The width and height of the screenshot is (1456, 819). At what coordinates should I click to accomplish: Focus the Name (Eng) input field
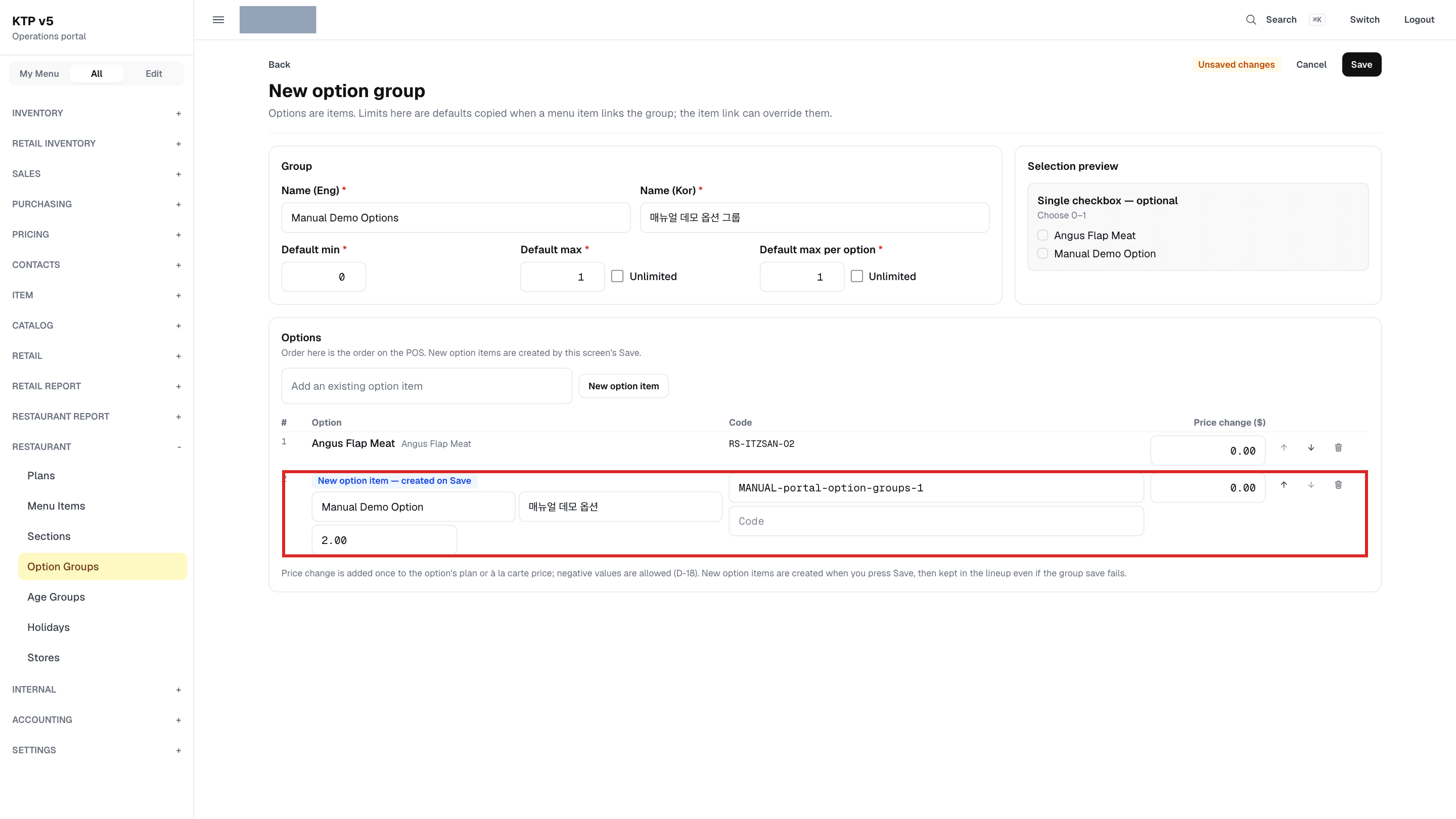(x=456, y=217)
